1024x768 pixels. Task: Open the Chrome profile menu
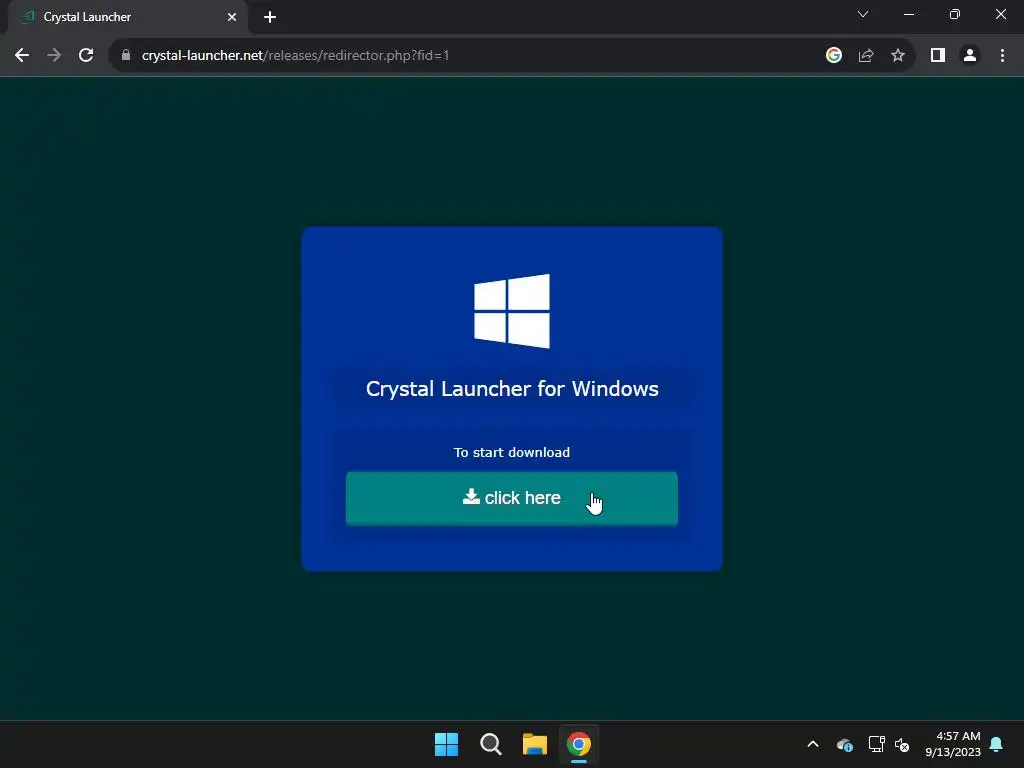[x=970, y=56]
